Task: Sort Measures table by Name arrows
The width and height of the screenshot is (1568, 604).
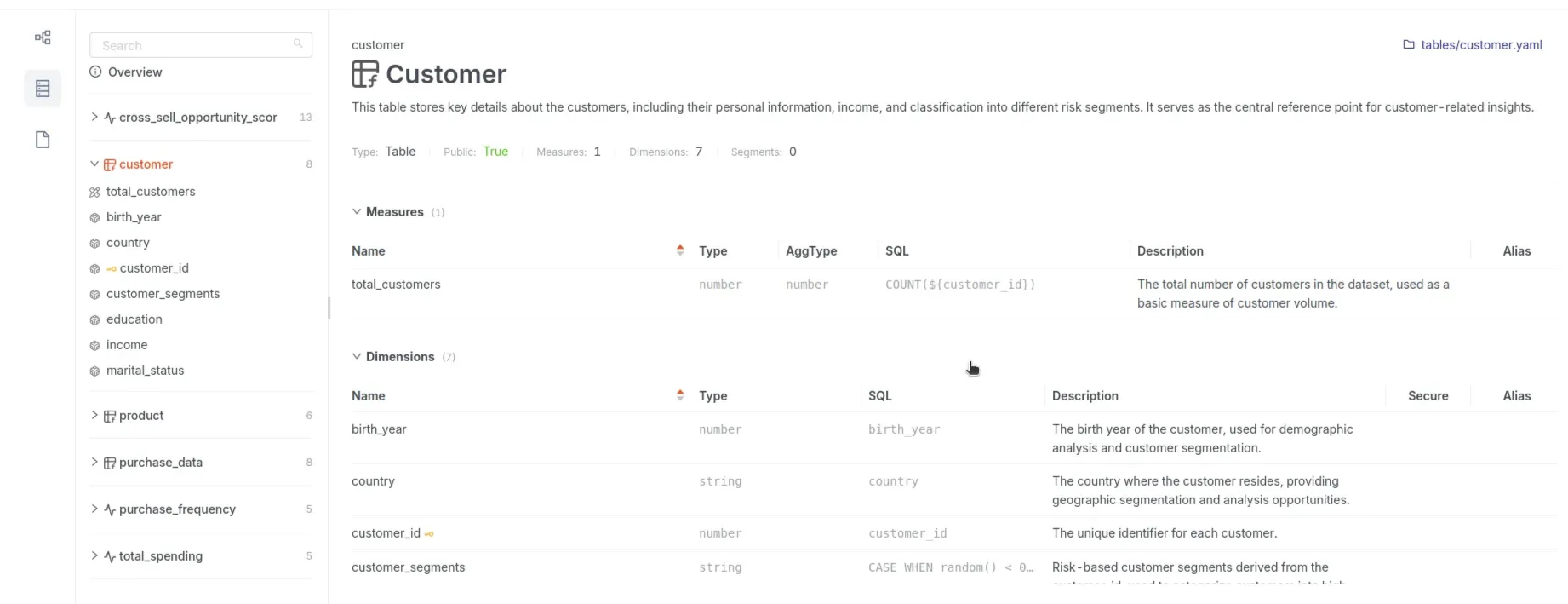Action: point(680,250)
